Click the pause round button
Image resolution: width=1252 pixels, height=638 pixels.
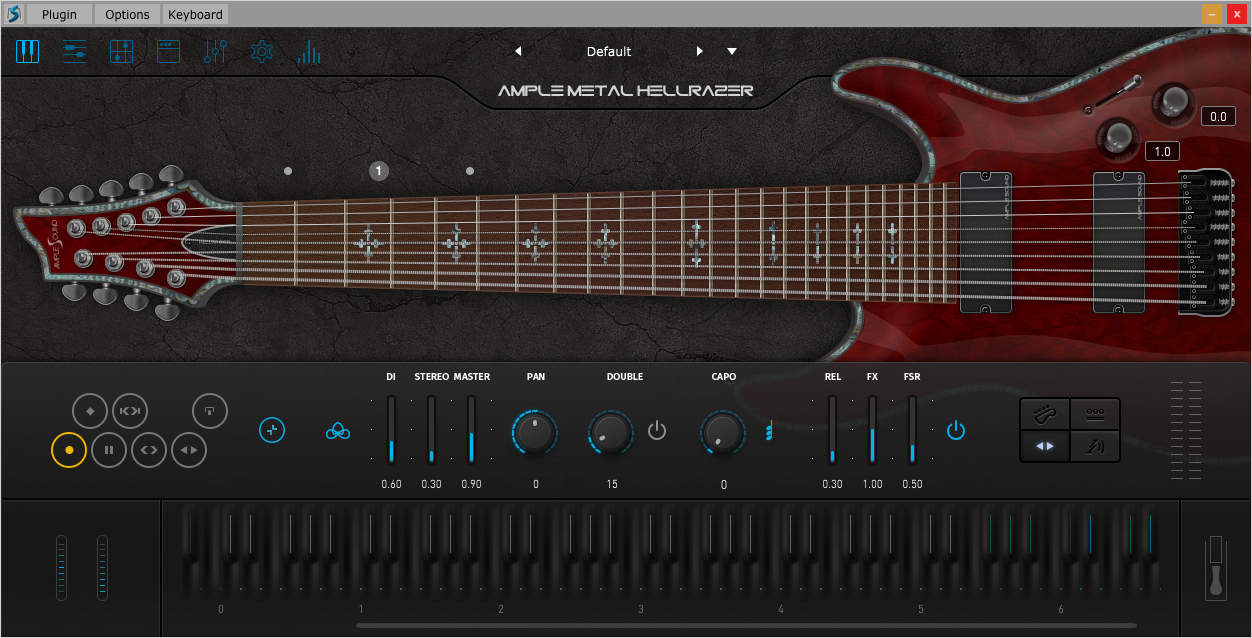(x=109, y=450)
